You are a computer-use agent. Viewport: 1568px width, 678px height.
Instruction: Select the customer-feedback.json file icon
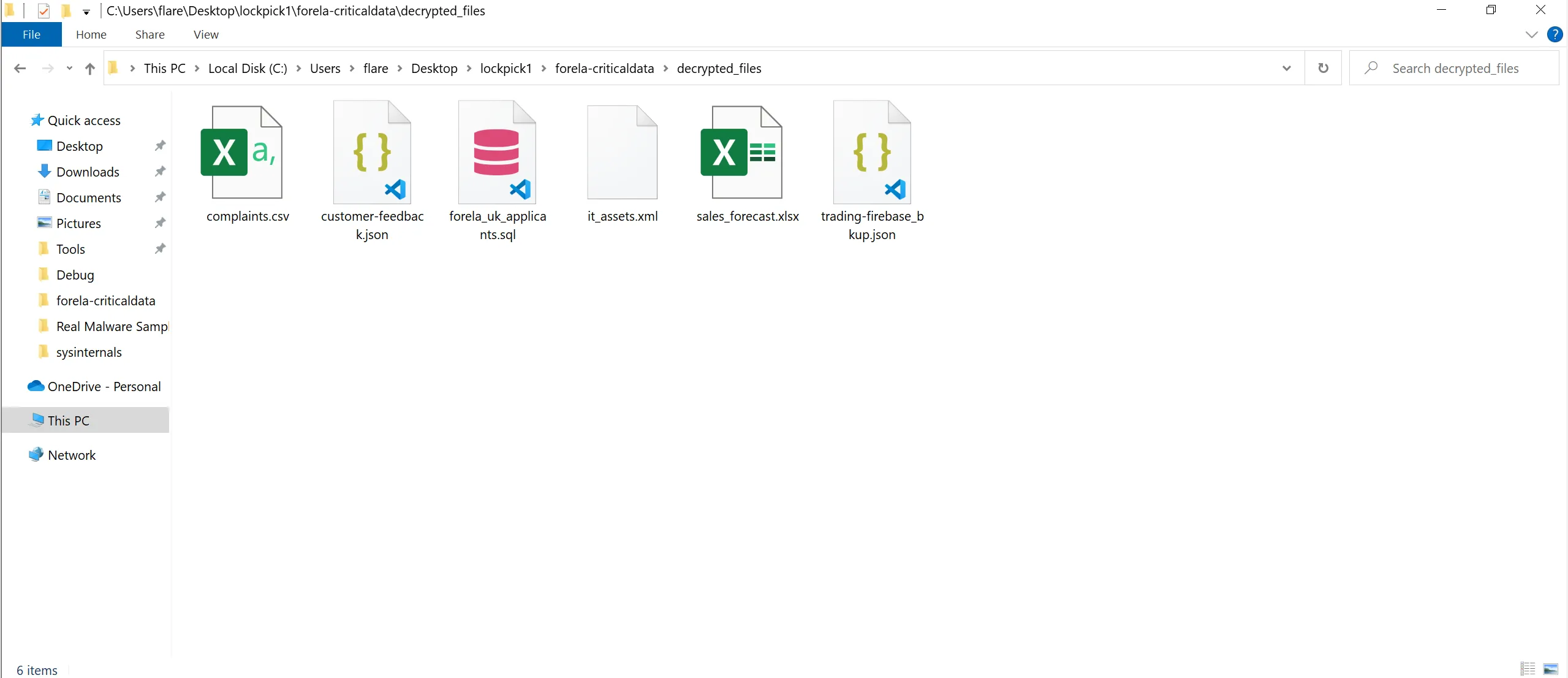pos(372,152)
